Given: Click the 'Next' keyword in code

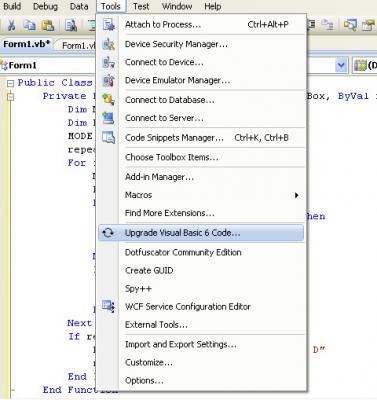Looking at the screenshot, I should [79, 323].
